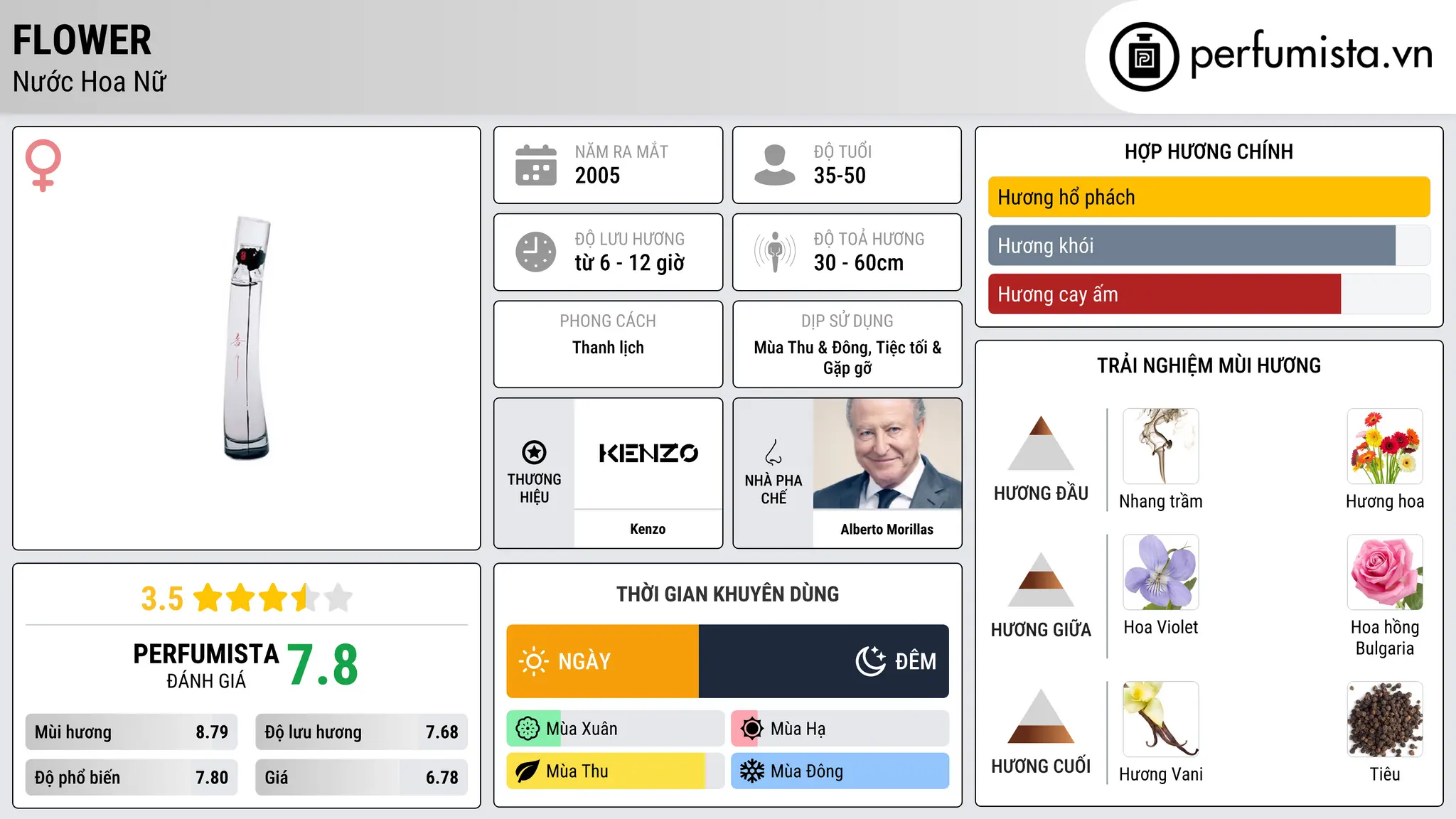Click the Thời gian khuyên dùng heading

[727, 594]
